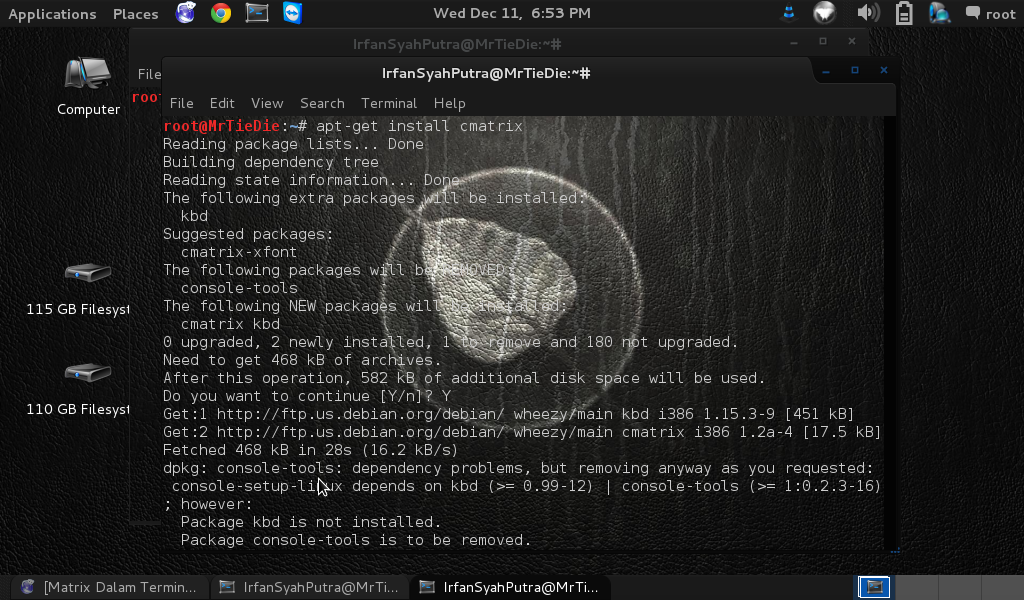The width and height of the screenshot is (1024, 600).
Task: Open the terminal launcher in the top panel
Action: pos(255,14)
